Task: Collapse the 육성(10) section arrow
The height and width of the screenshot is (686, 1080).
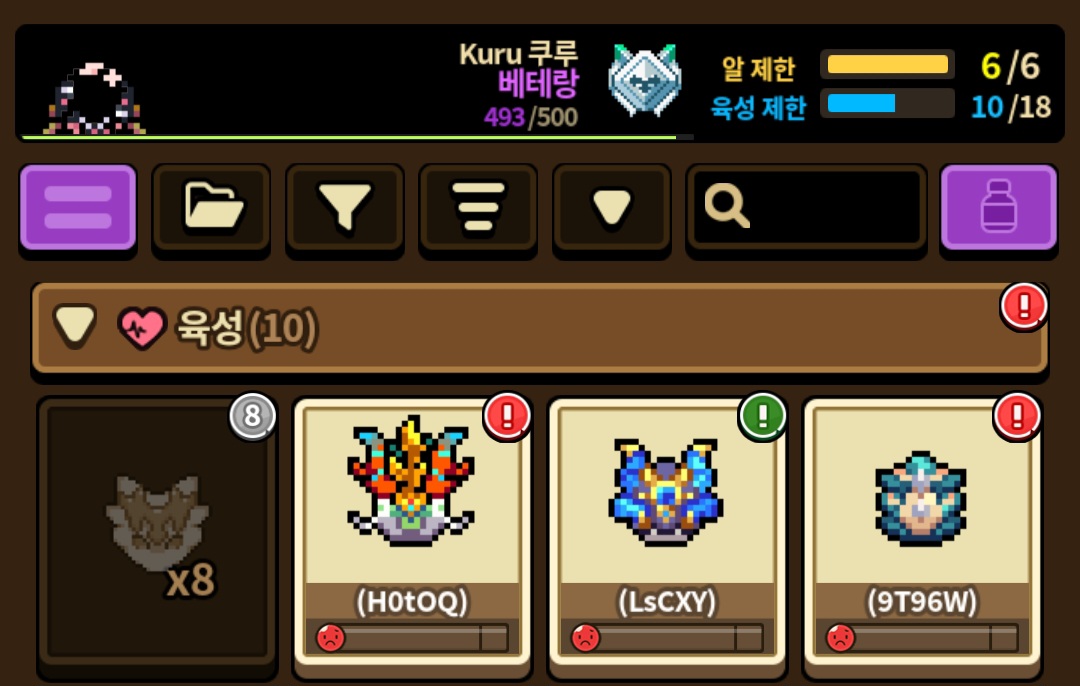Action: point(75,325)
